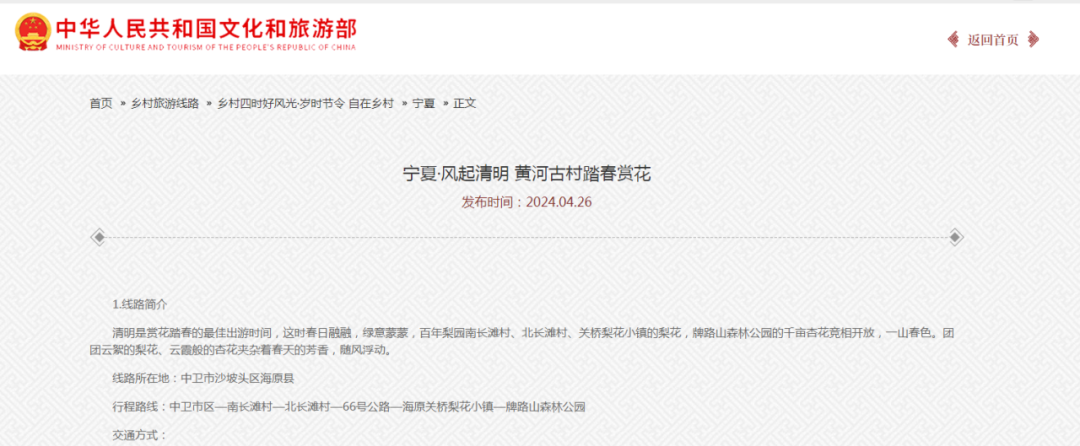Click the article title 宁夏·风起清明
This screenshot has width=1080, height=446.
[526, 174]
